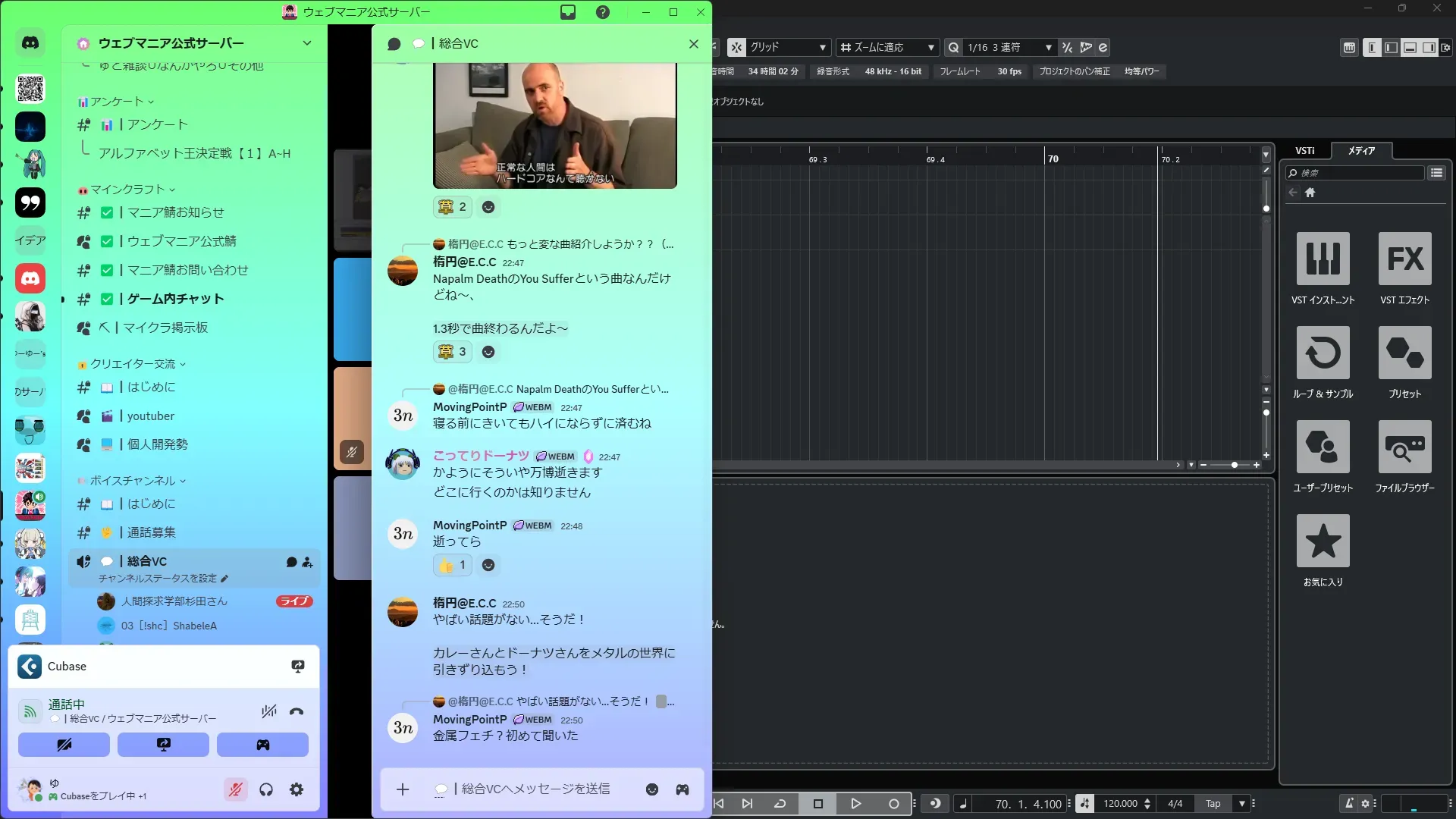This screenshot has height=819, width=1456.
Task: Type in 総合VC message input field
Action: [535, 789]
